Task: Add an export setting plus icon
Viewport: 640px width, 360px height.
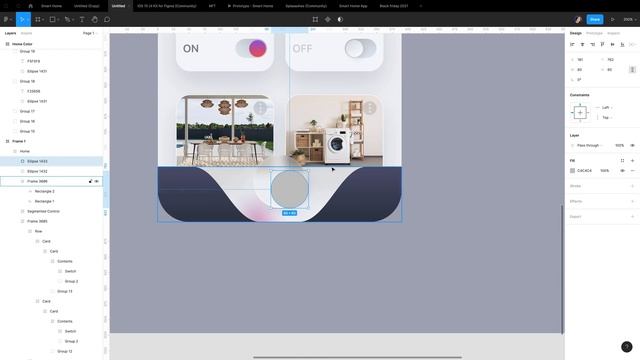Action: click(x=632, y=217)
